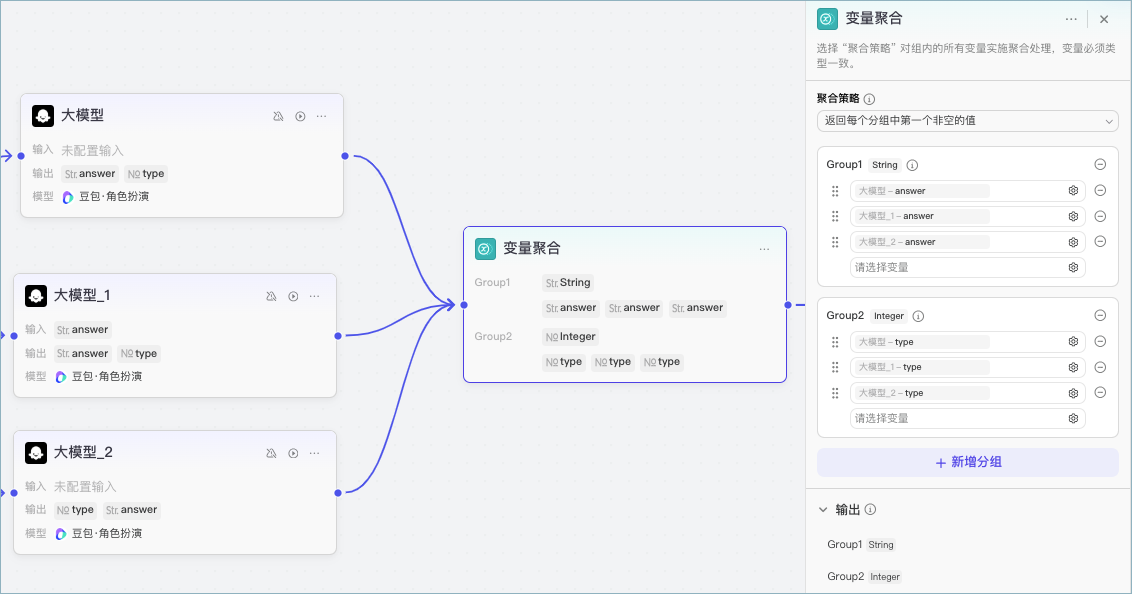The height and width of the screenshot is (594, 1132).
Task: Run the 大模型 node with play icon
Action: point(300,116)
